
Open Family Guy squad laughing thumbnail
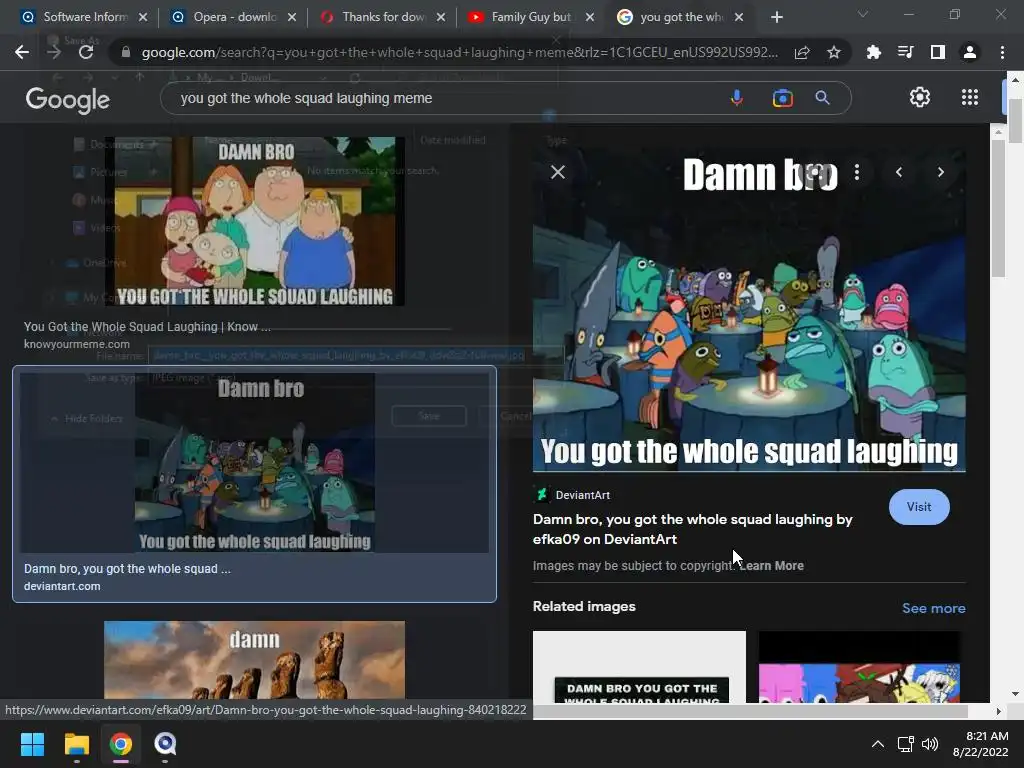click(255, 221)
